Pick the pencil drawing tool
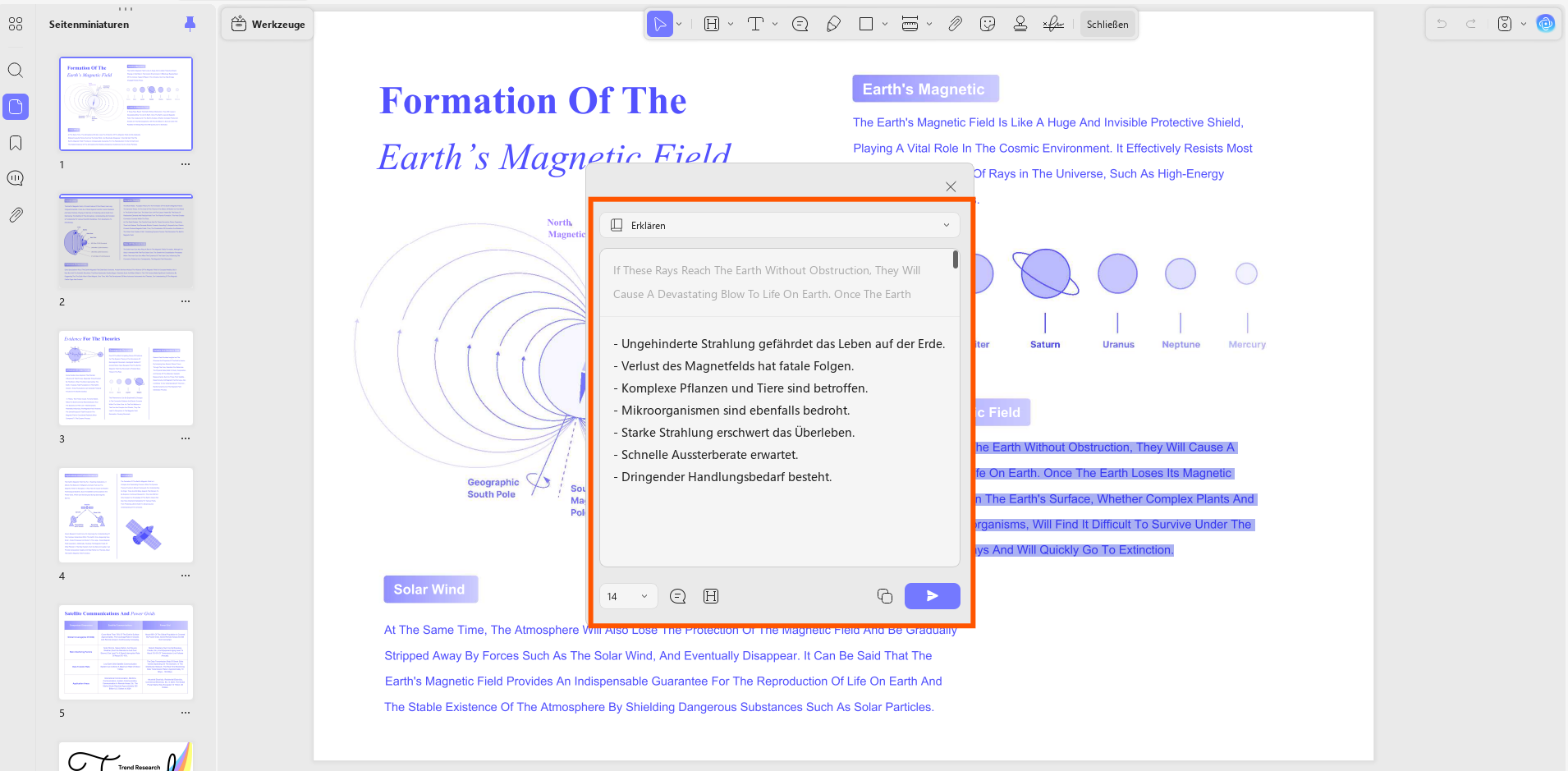Image resolution: width=1568 pixels, height=771 pixels. [833, 25]
